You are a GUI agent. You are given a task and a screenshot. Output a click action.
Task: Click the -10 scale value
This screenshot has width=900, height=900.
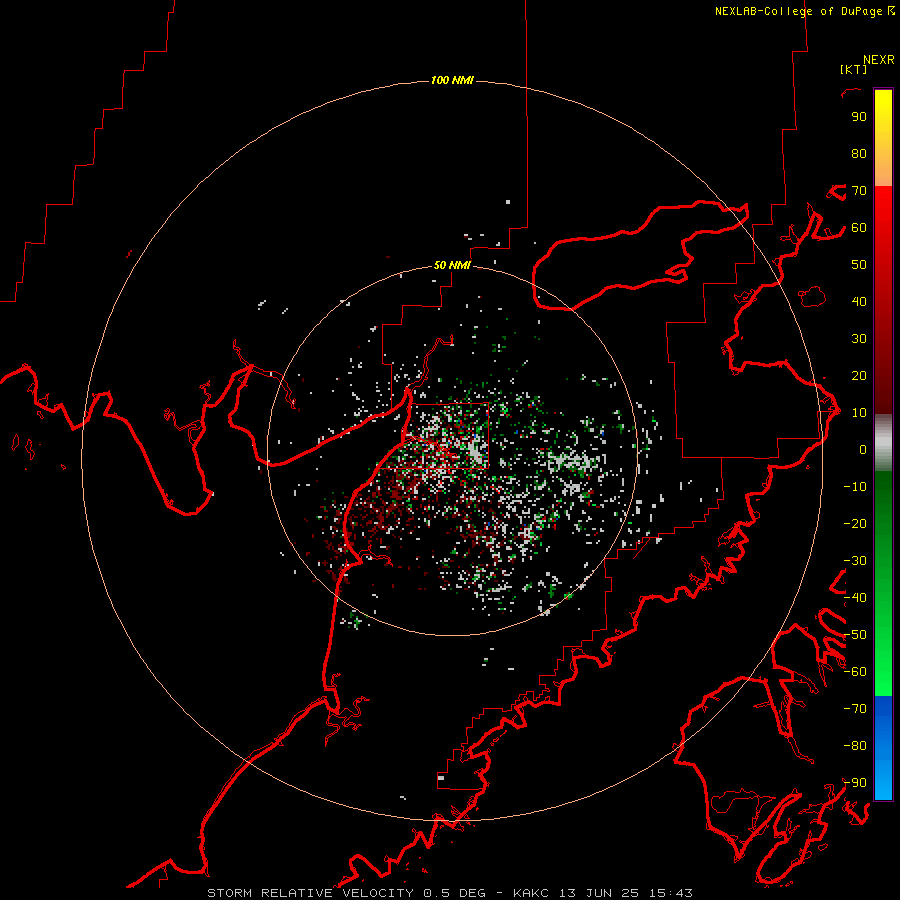pos(855,487)
